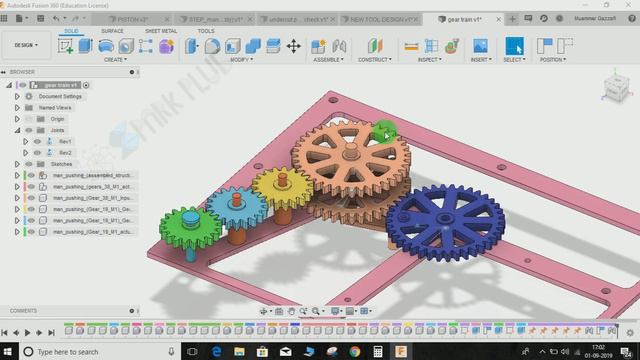Viewport: 640px width, 360px height.
Task: Click the Capture Position icon
Action: click(544, 46)
